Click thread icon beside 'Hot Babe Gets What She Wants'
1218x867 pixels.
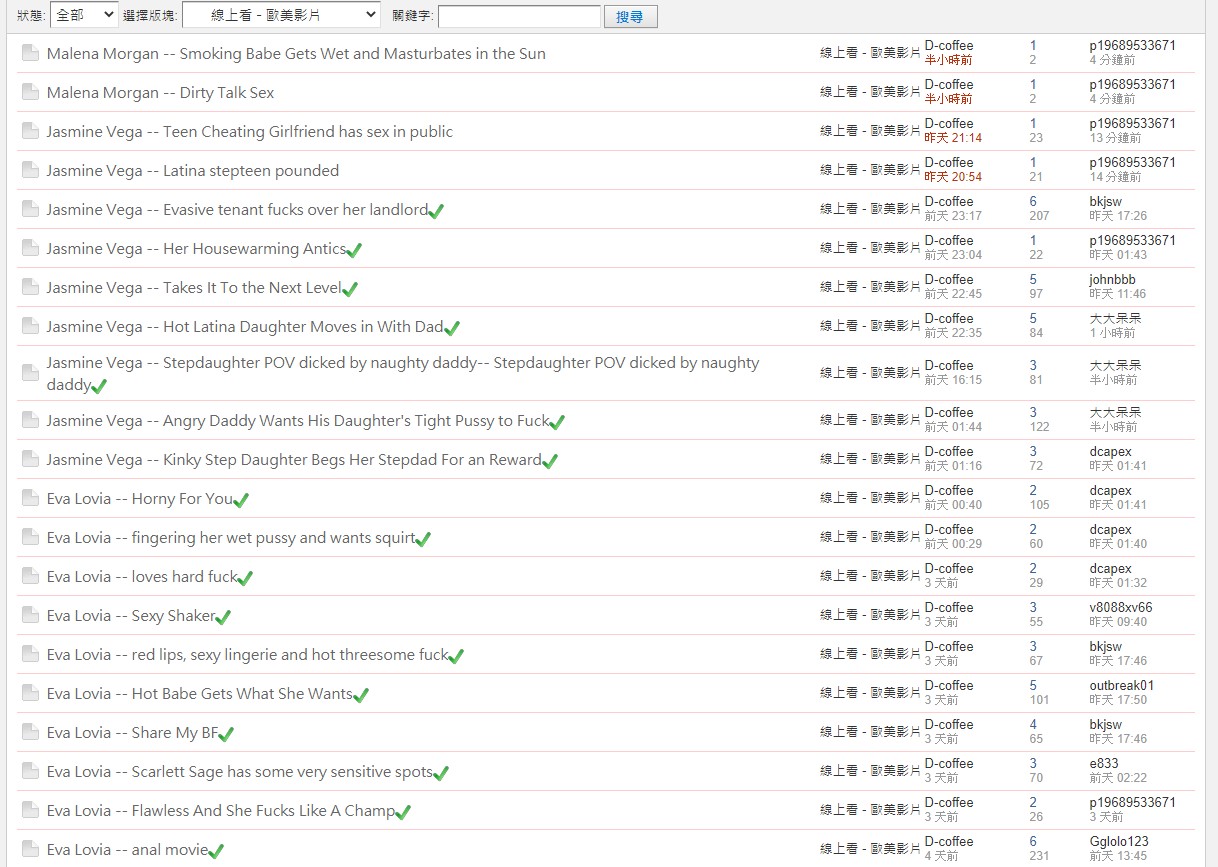tap(30, 693)
